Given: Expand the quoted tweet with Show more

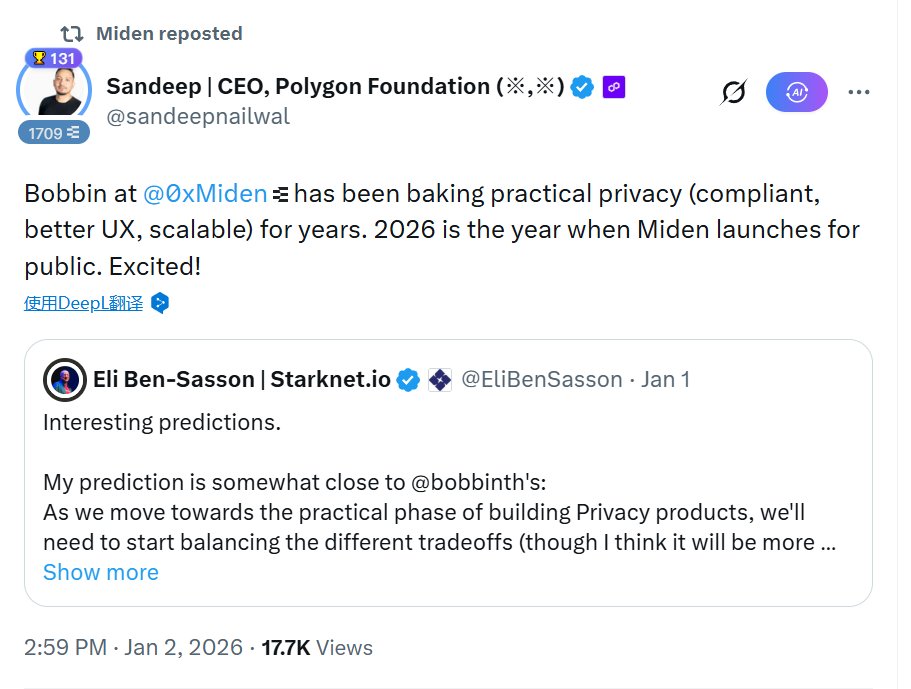Looking at the screenshot, I should tap(101, 572).
